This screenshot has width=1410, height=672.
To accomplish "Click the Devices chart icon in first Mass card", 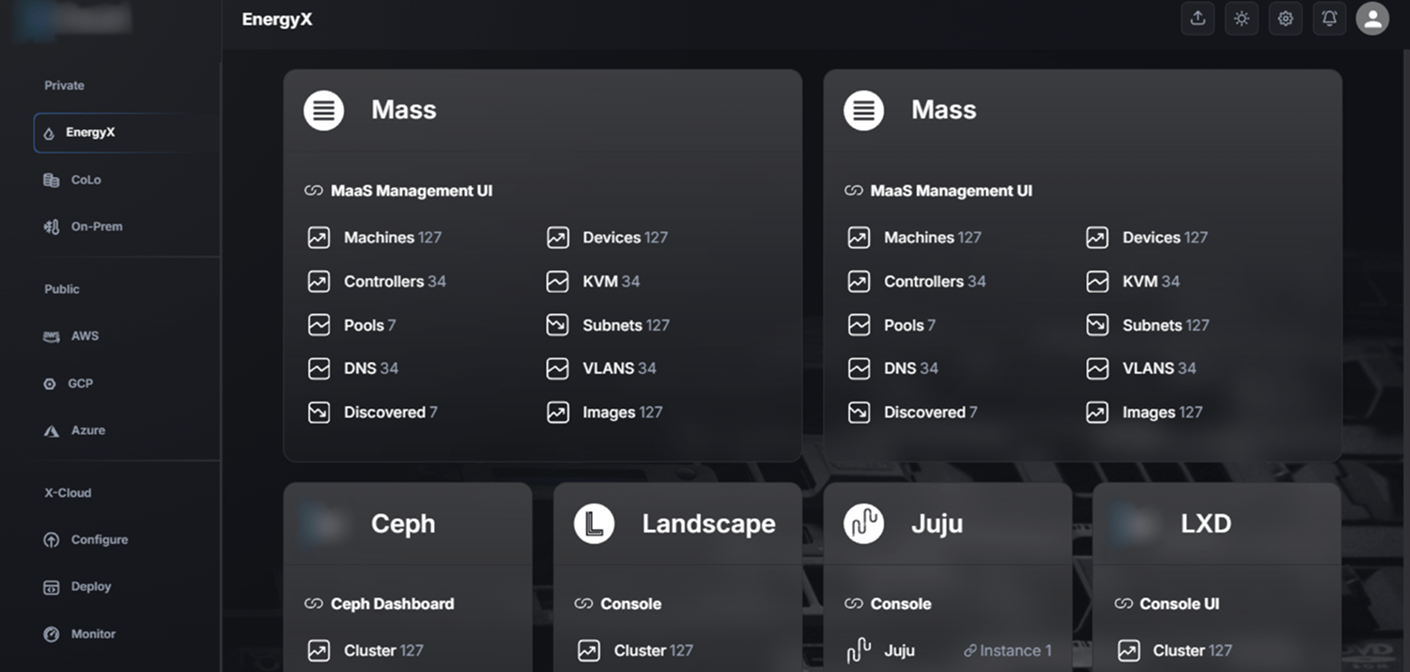I will [x=558, y=238].
